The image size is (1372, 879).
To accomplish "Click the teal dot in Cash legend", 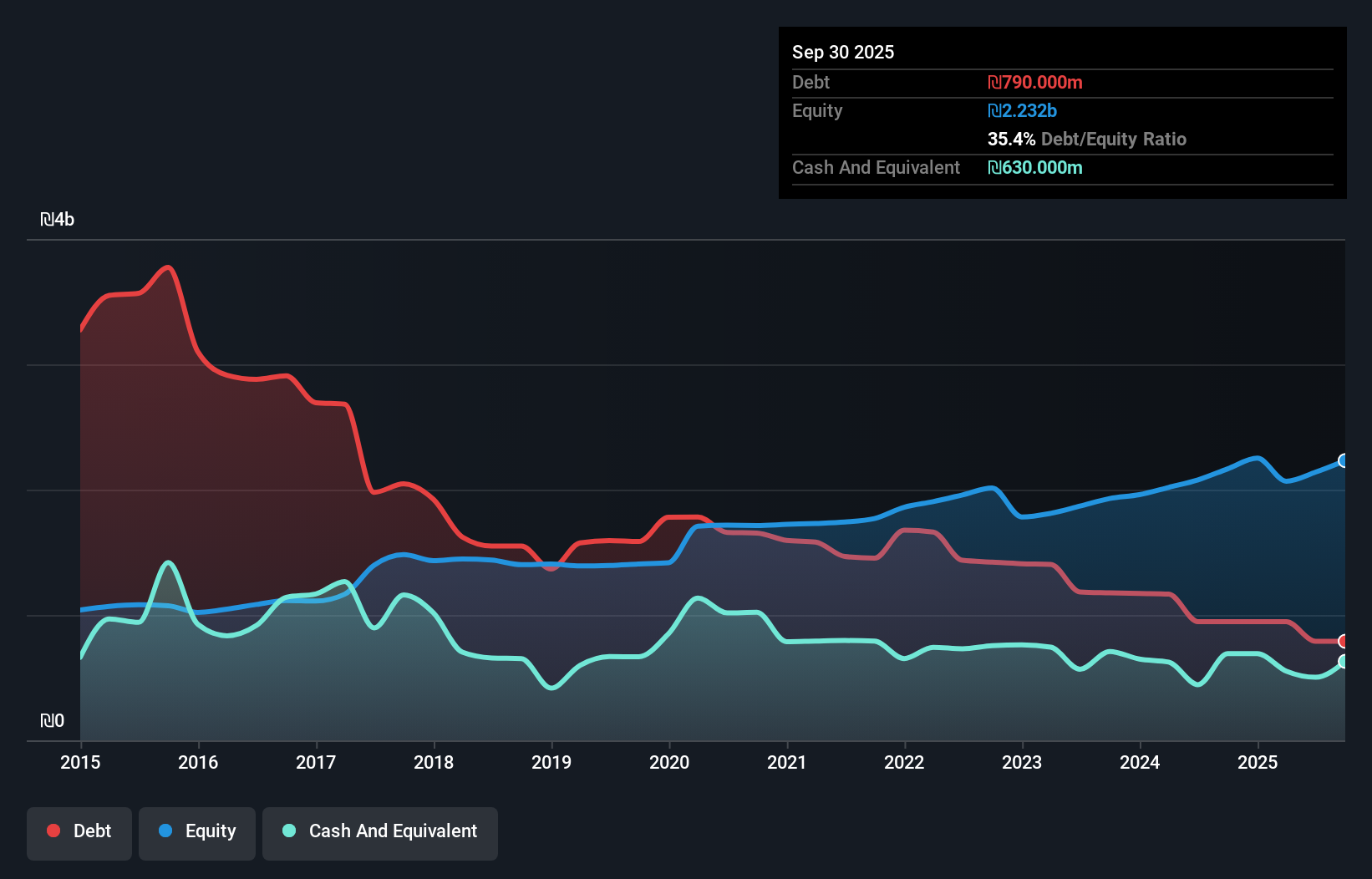I will (x=289, y=831).
